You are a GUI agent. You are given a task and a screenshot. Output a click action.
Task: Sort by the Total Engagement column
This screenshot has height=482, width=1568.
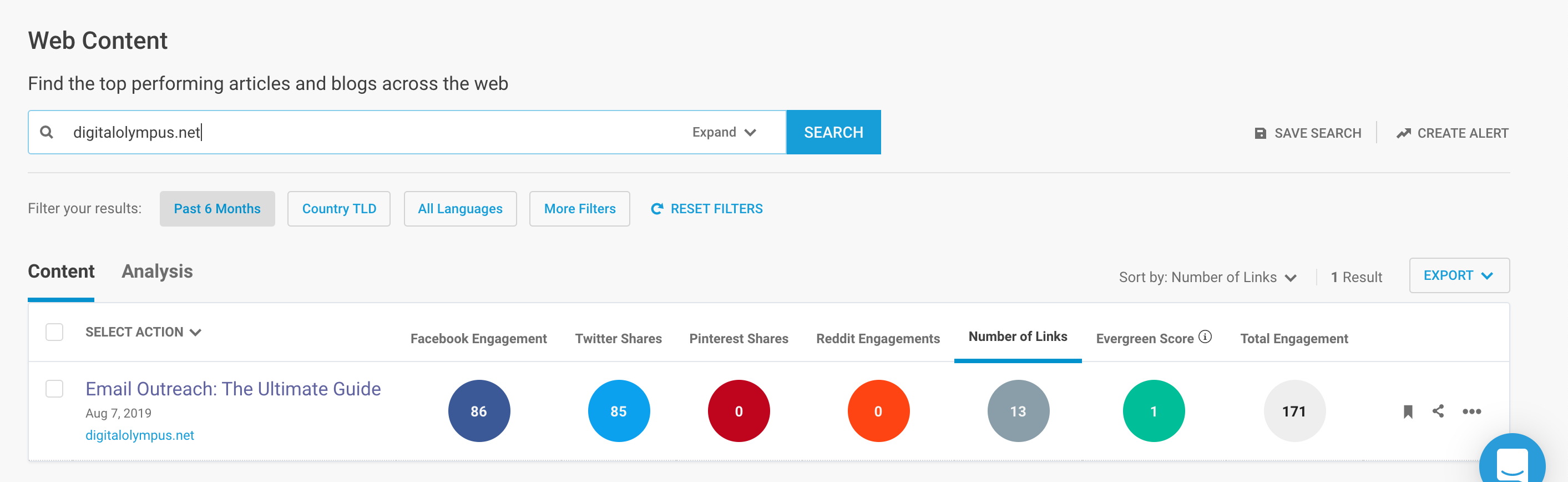pyautogui.click(x=1293, y=339)
